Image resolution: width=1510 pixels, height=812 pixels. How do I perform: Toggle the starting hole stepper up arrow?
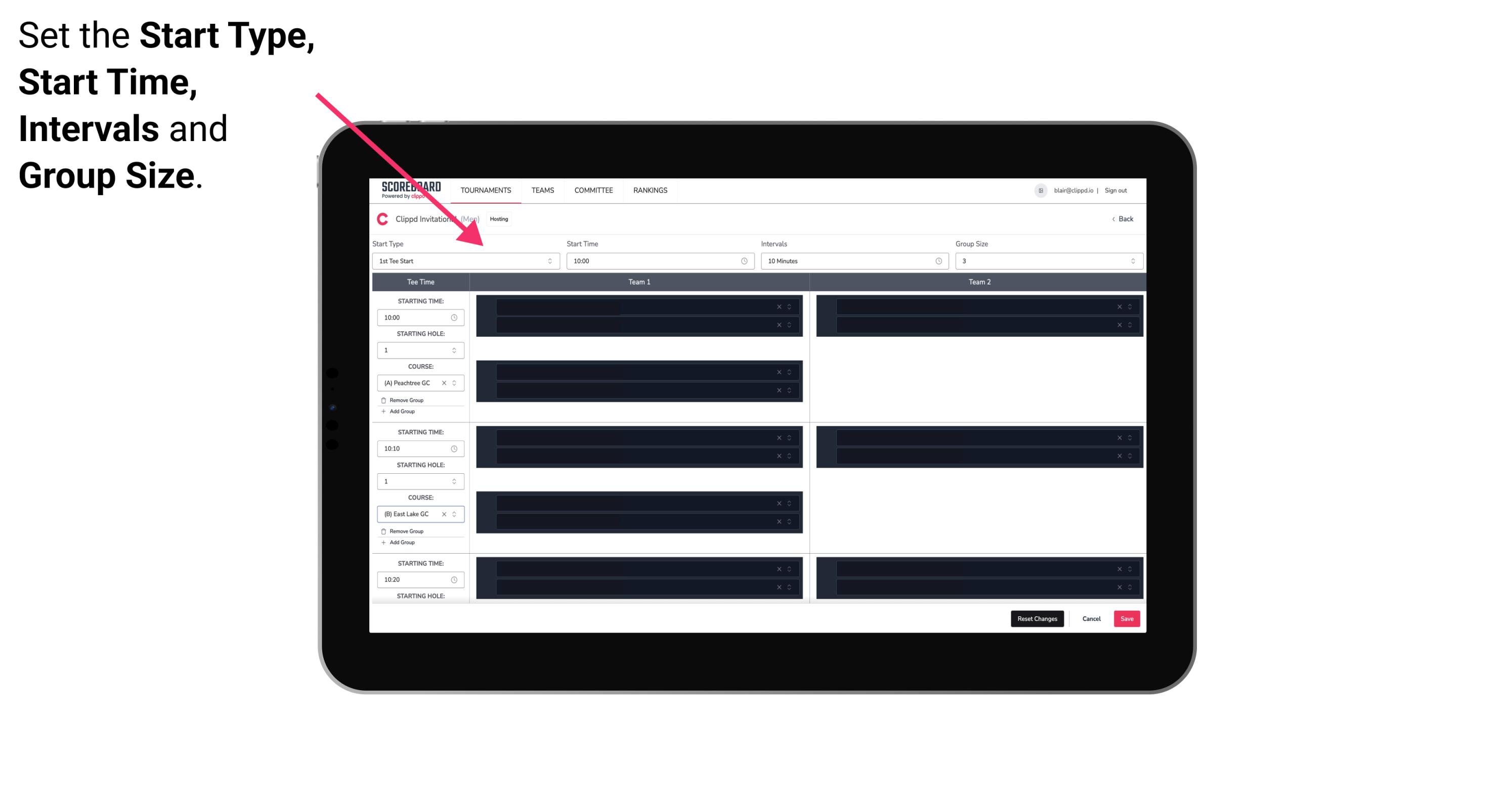click(455, 347)
